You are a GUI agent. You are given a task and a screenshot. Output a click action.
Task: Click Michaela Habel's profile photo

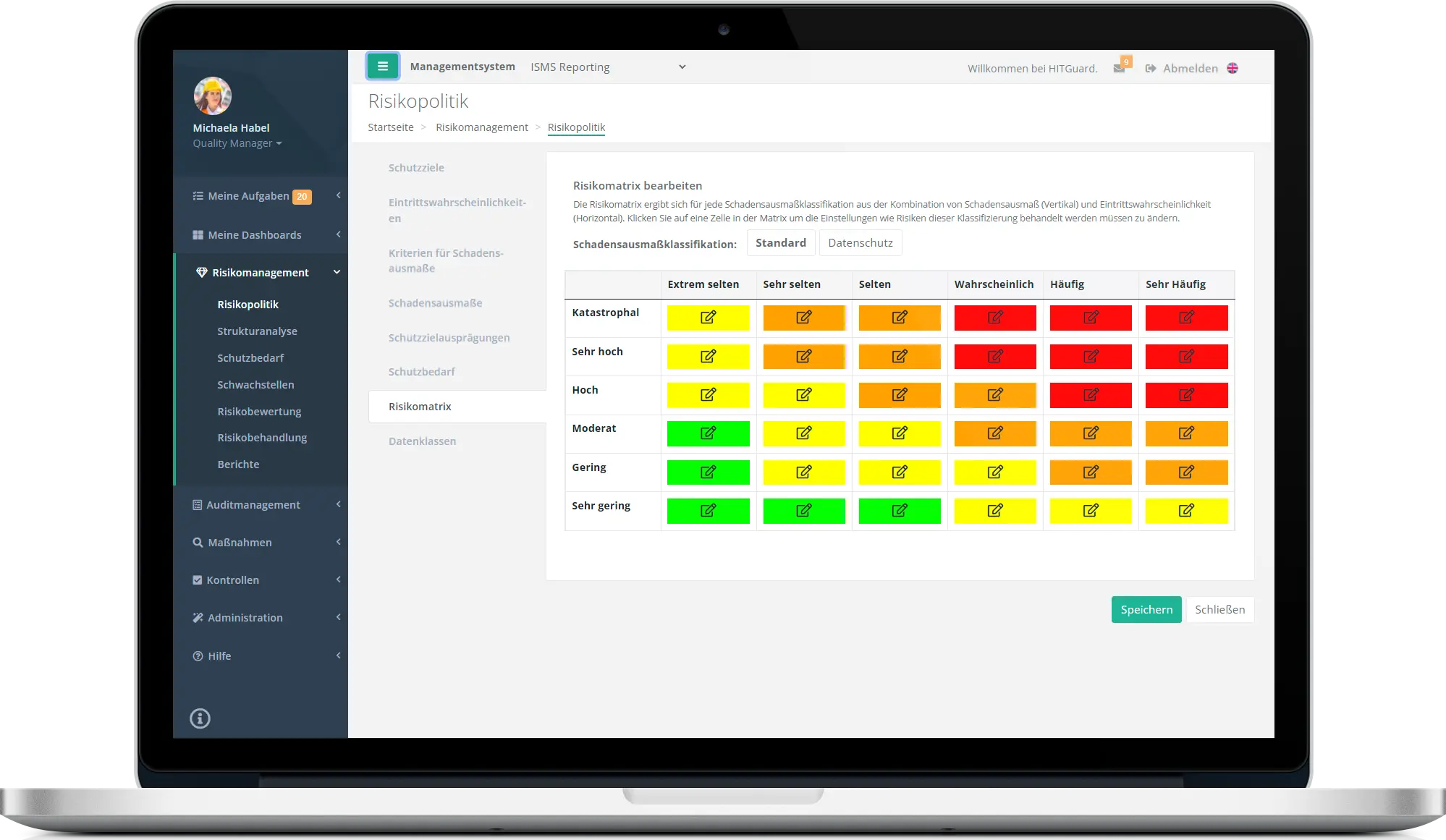click(212, 96)
